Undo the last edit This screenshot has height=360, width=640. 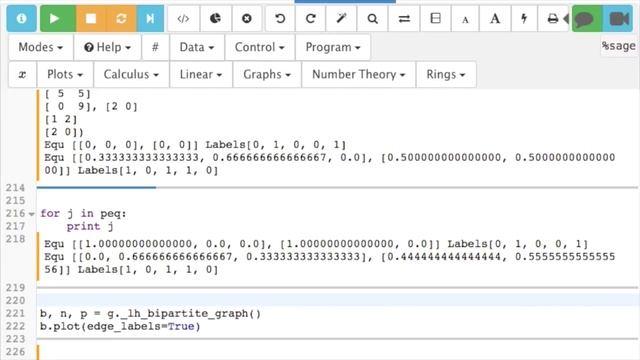[280, 19]
